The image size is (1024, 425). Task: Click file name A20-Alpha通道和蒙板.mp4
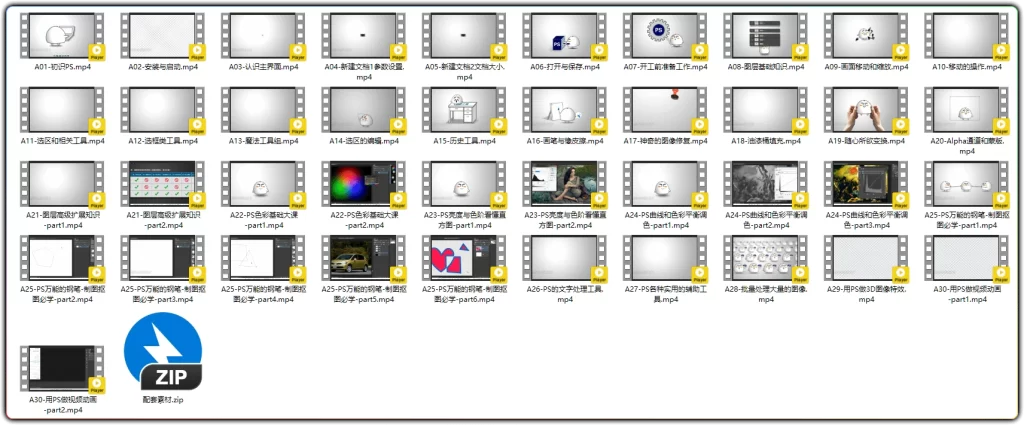967,146
